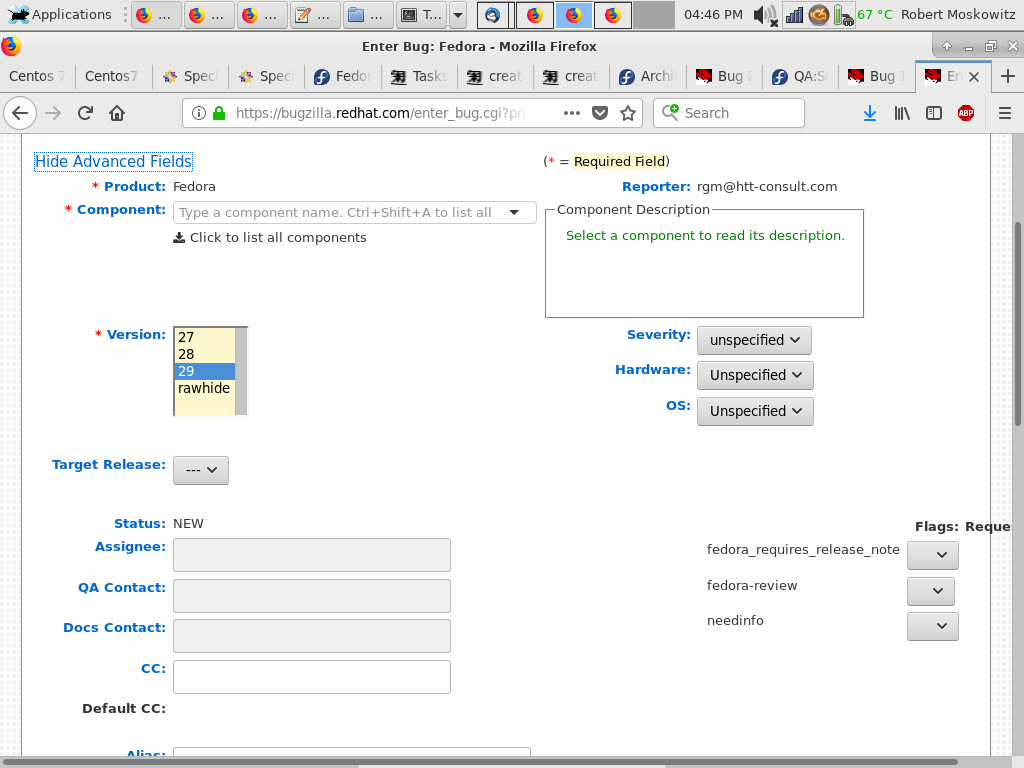Toggle the Firefox sidebar
Viewport: 1024px width, 768px height.
coord(934,113)
